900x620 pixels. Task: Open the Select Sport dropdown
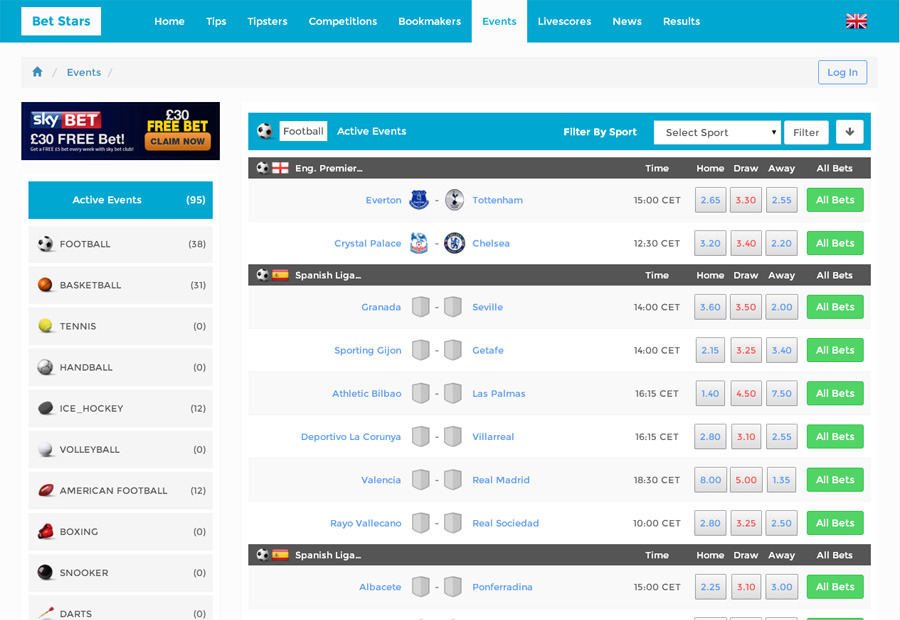pos(717,133)
